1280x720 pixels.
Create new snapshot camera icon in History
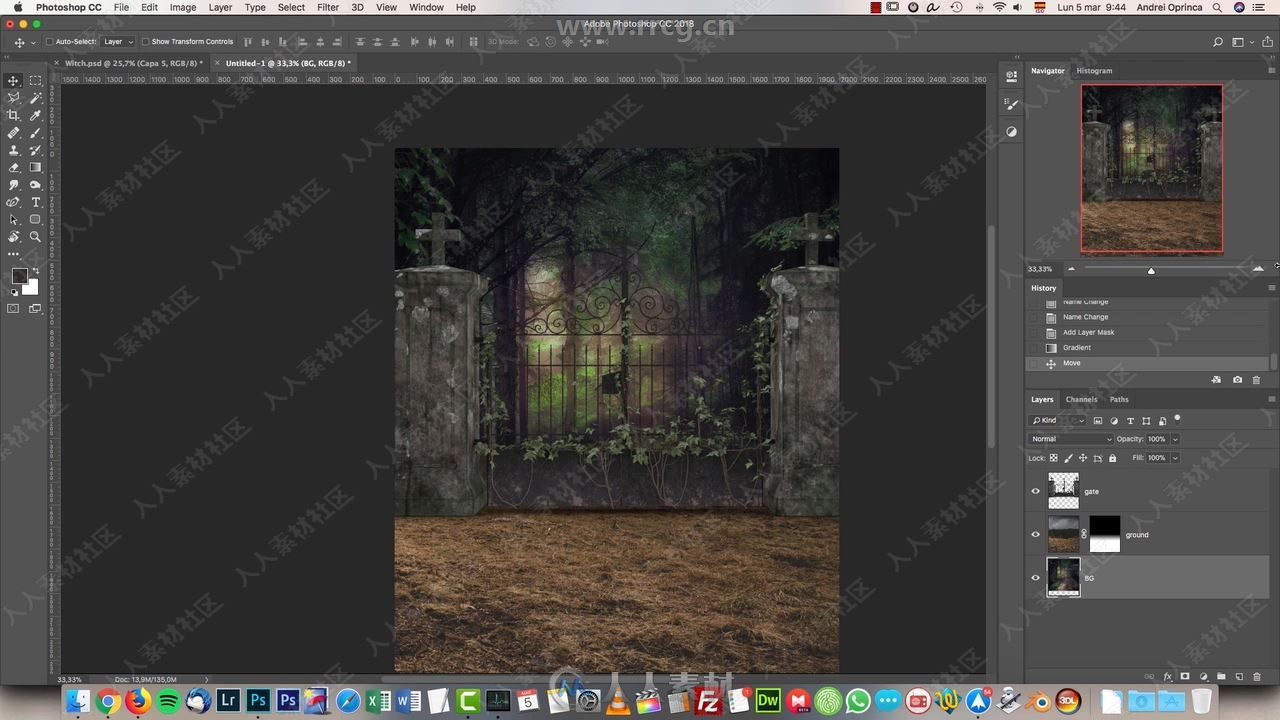[x=1237, y=380]
